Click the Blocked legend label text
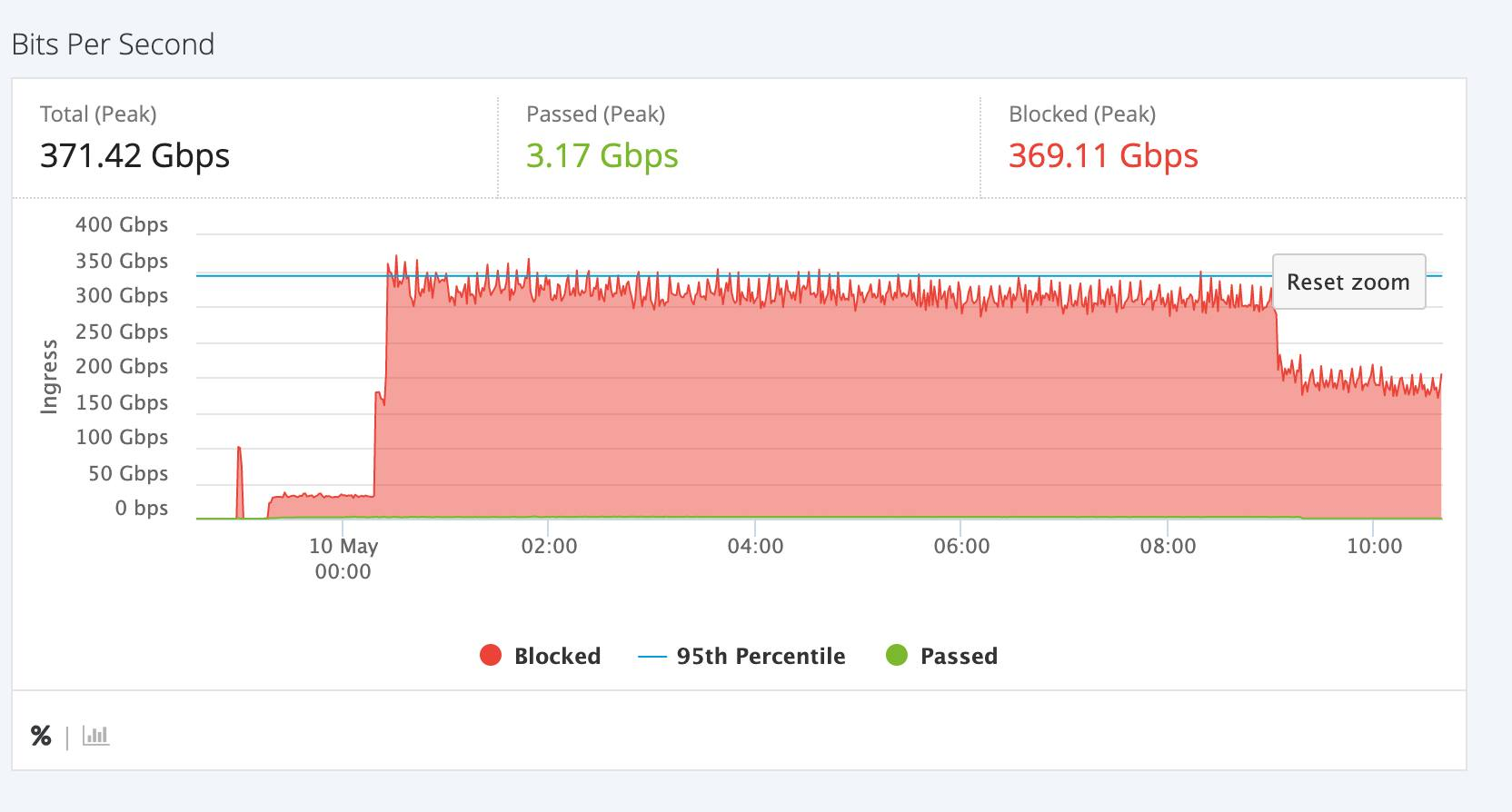The image size is (1512, 812). tap(557, 655)
